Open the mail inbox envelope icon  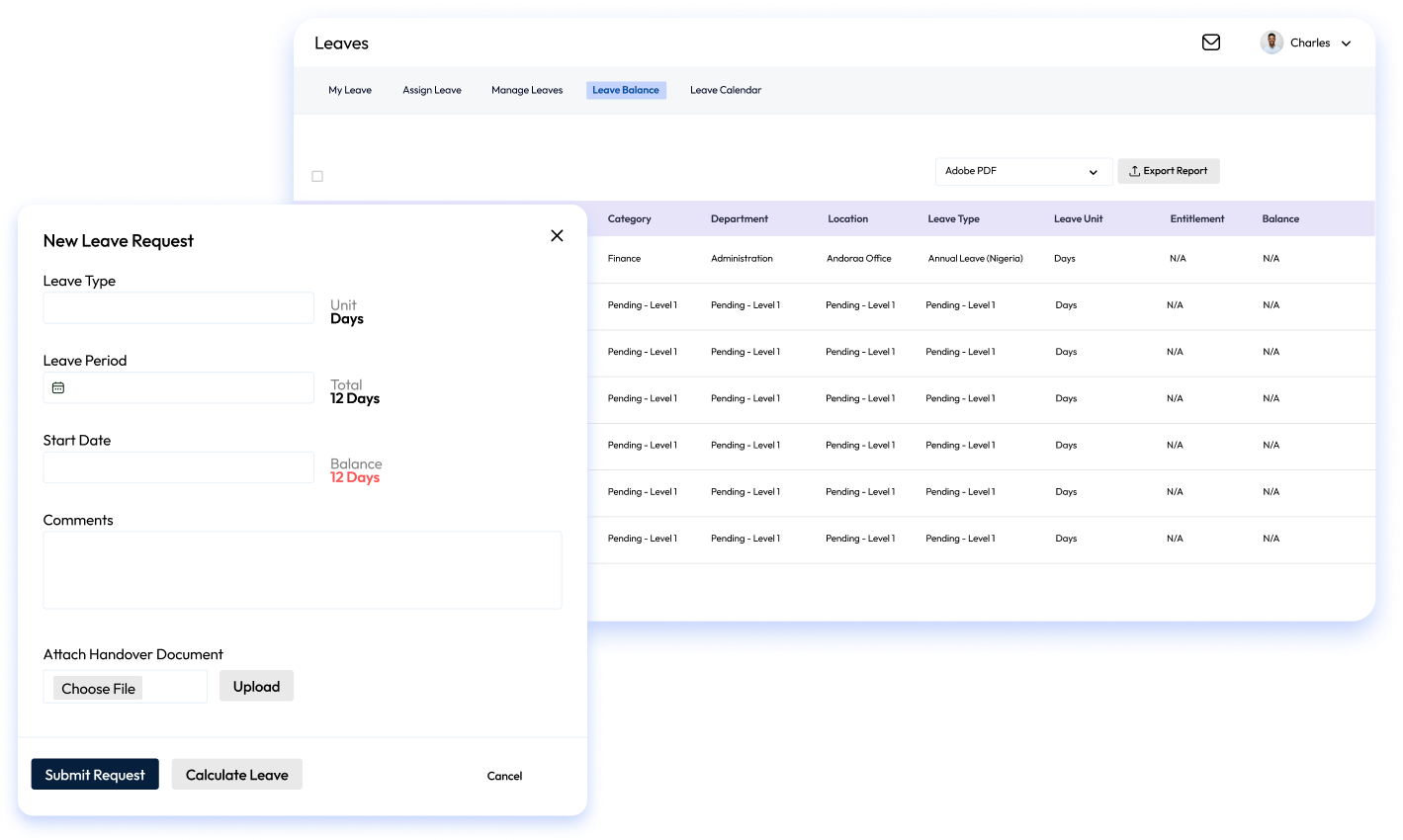tap(1210, 42)
